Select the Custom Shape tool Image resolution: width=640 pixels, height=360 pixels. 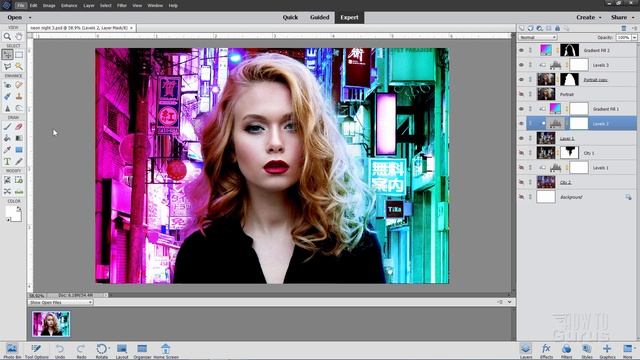(19, 150)
